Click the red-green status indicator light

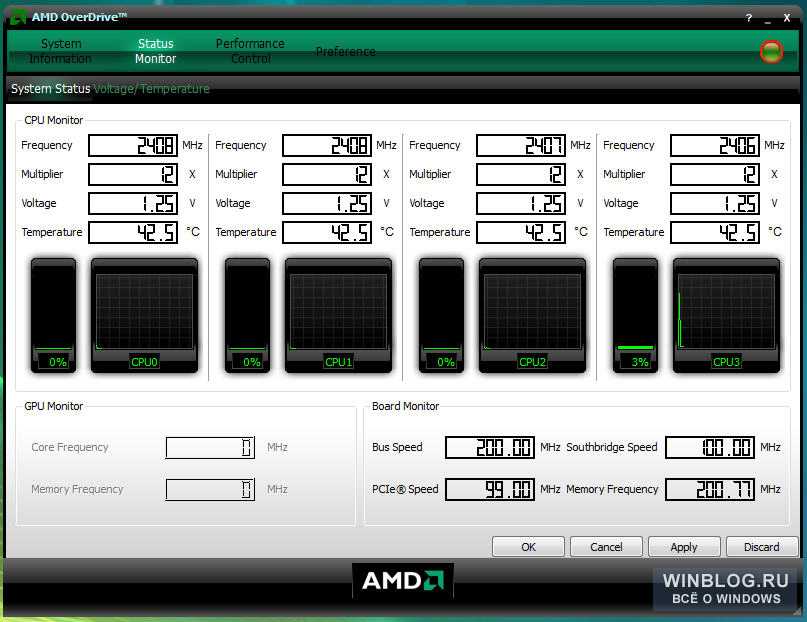(771, 51)
